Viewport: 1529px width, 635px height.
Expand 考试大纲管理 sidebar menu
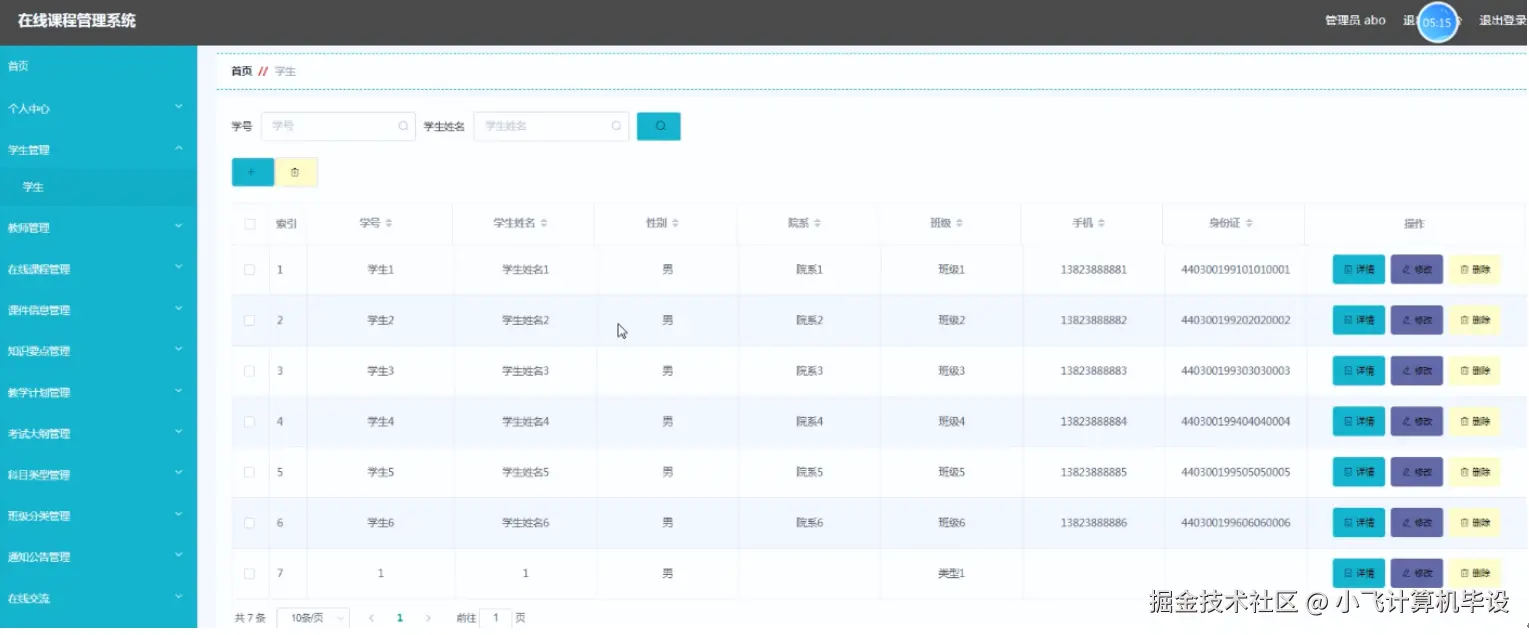coord(98,434)
